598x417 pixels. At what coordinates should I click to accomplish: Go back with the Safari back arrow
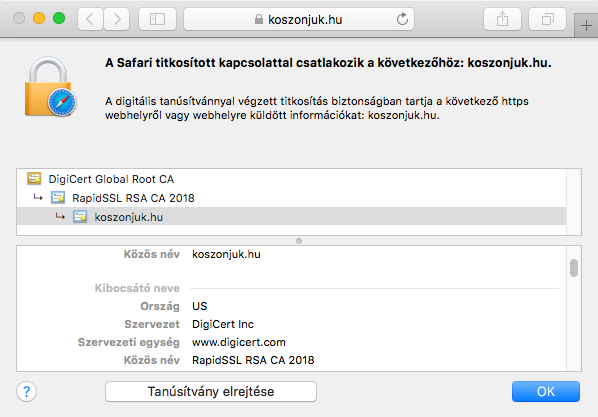(90, 19)
